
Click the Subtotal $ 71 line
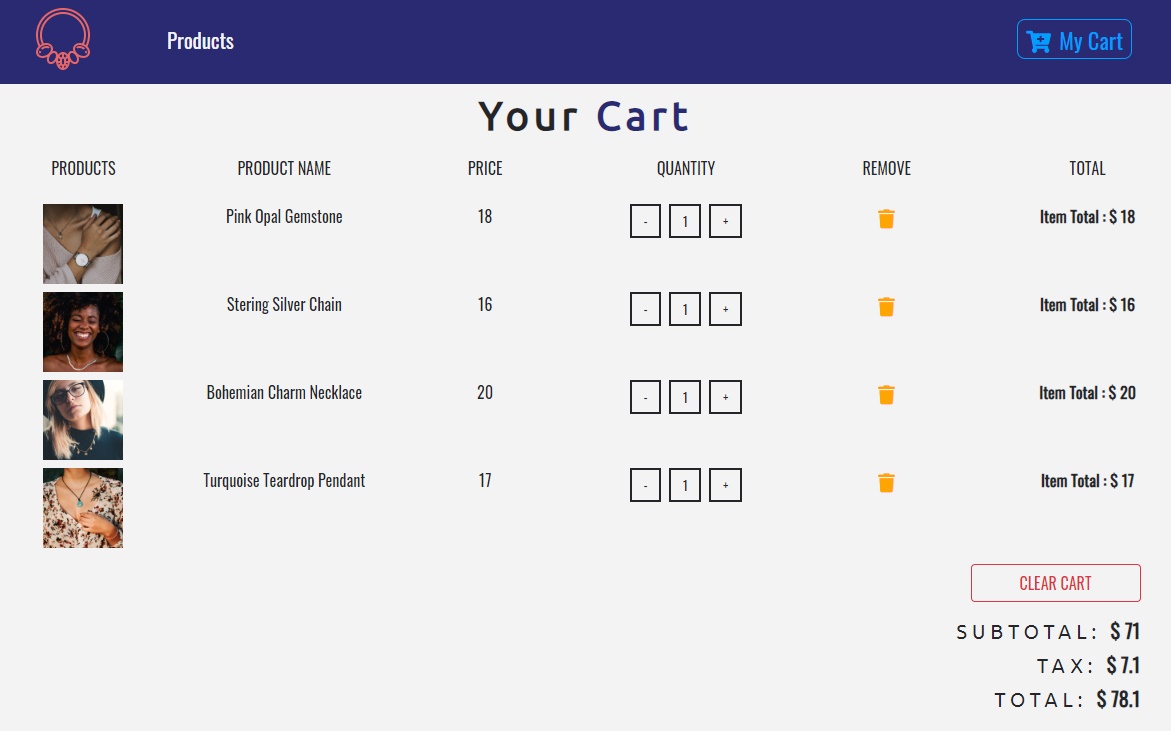(1048, 632)
